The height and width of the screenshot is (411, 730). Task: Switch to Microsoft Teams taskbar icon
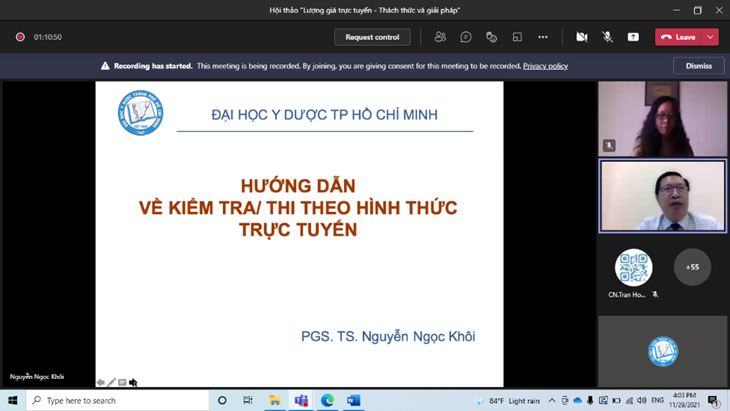point(301,400)
